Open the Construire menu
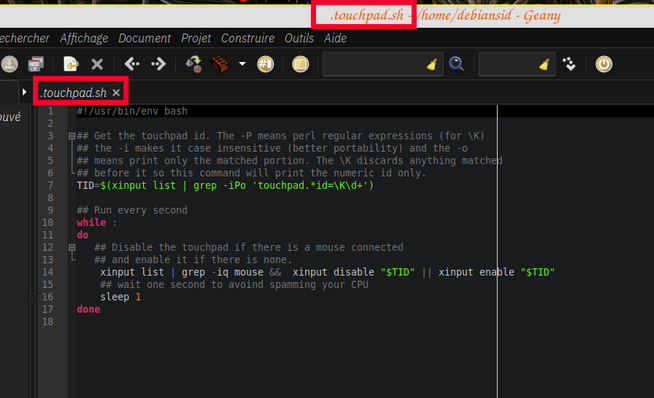Viewport: 654px width, 398px height. [248, 38]
